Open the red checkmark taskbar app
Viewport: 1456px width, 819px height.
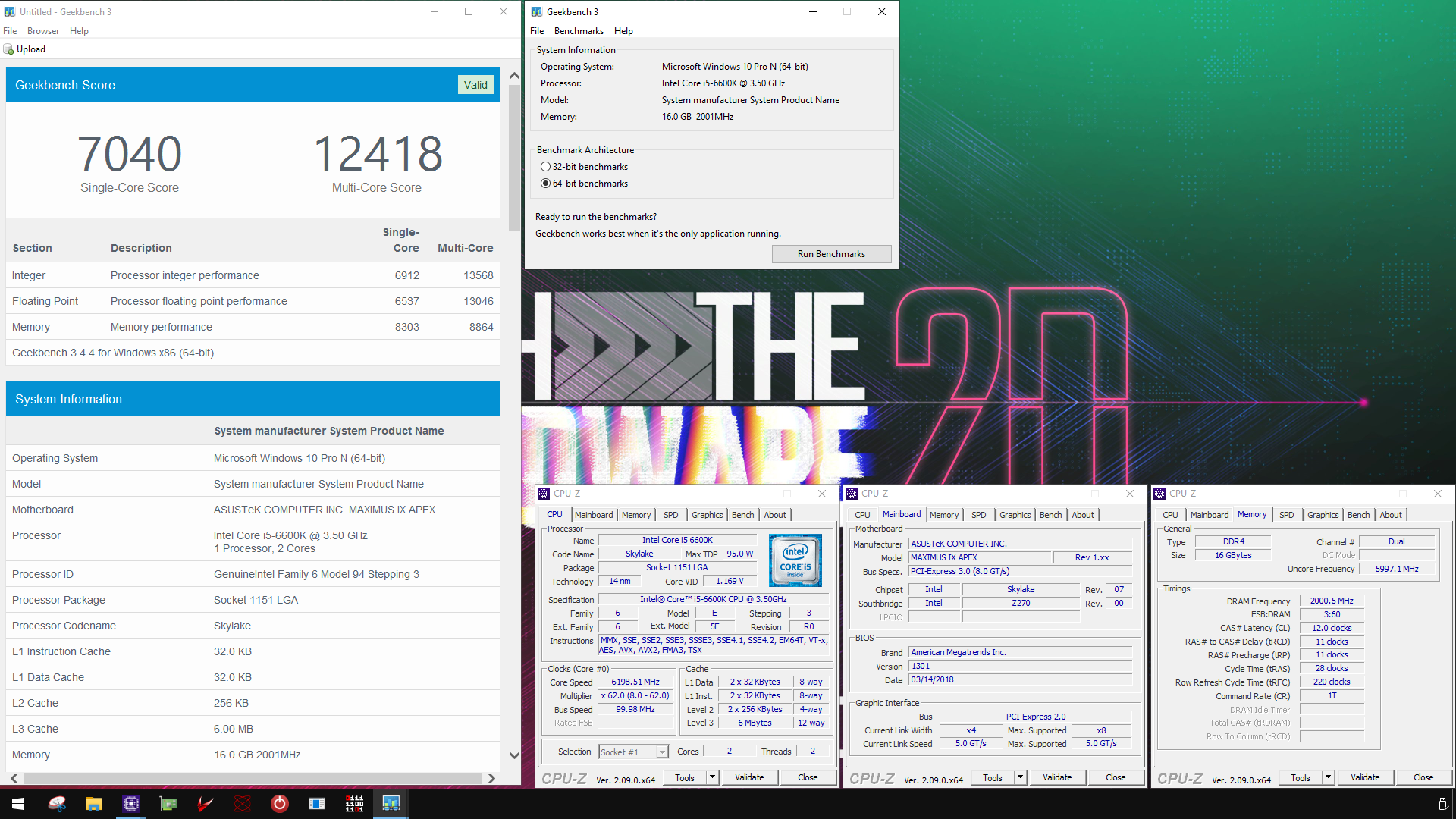206,804
